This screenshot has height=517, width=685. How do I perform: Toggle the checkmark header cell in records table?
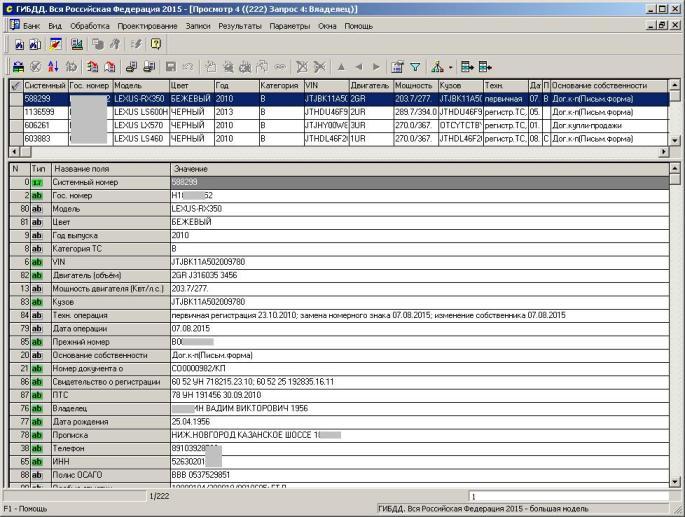tap(16, 86)
